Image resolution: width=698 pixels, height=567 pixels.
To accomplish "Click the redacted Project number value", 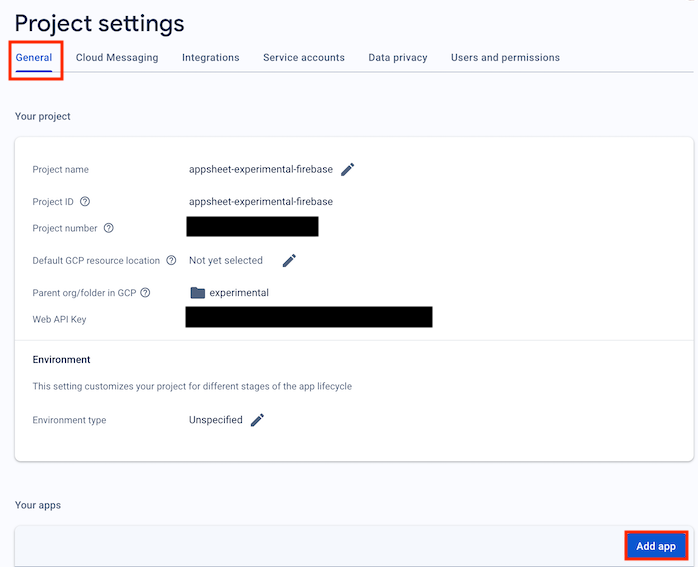I will [x=252, y=227].
